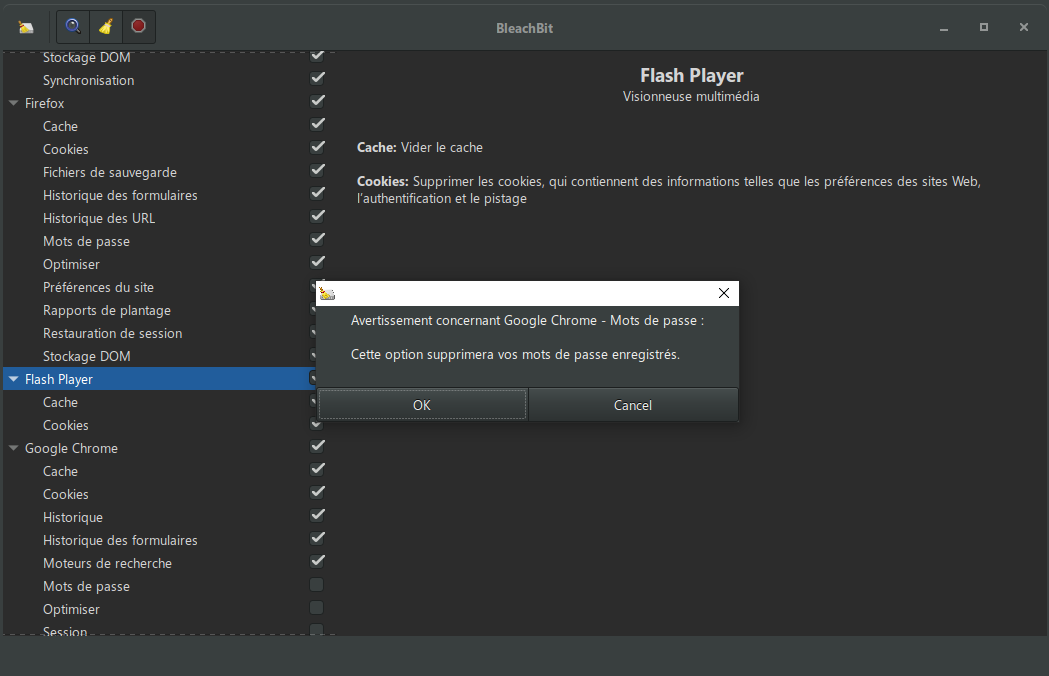Select Optimiser row under Firefox

[71, 264]
